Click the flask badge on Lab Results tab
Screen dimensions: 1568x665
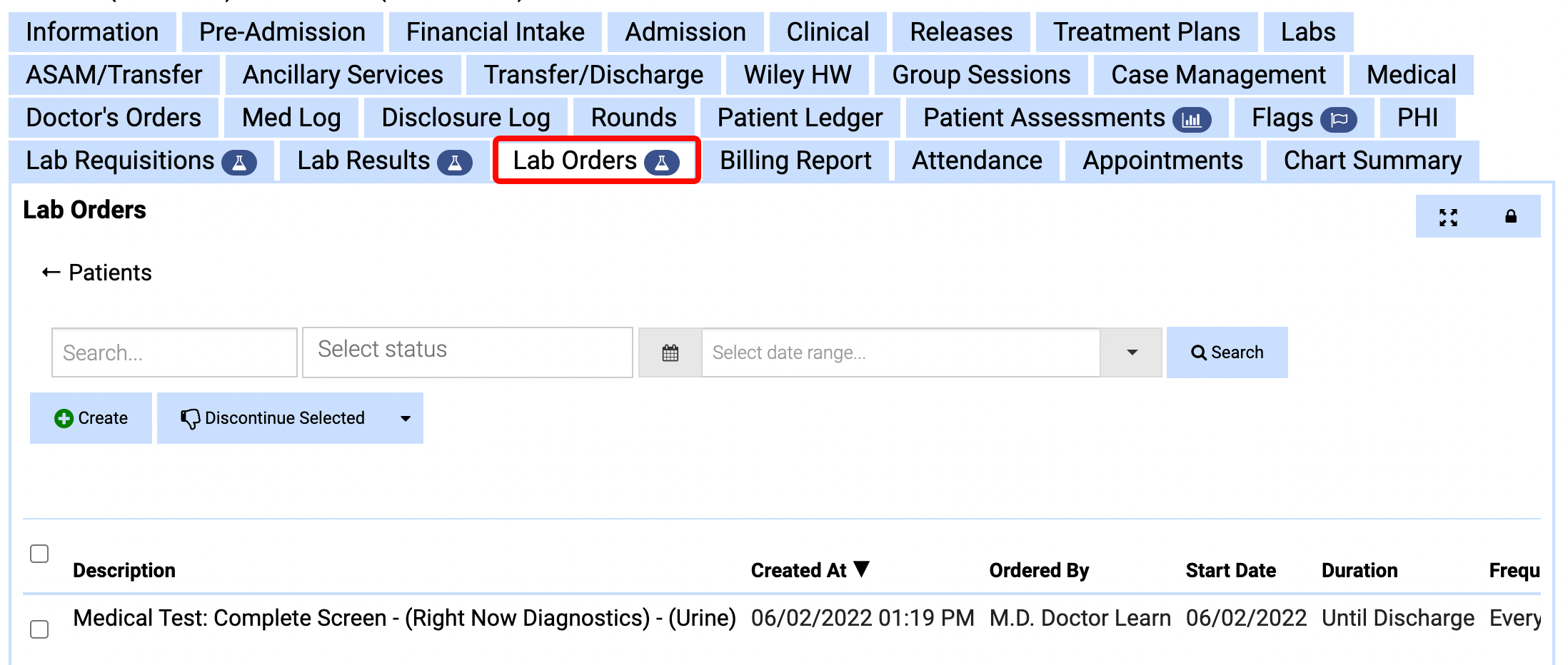tap(455, 163)
